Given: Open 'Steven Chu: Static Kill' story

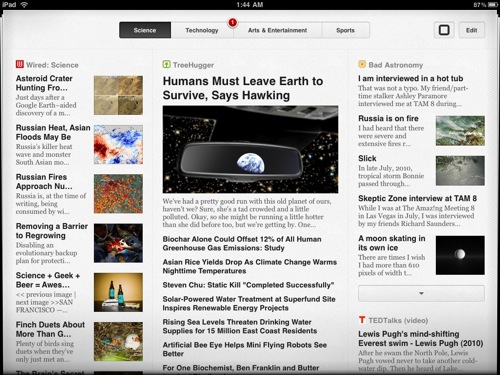Looking at the screenshot, I should 248,285.
